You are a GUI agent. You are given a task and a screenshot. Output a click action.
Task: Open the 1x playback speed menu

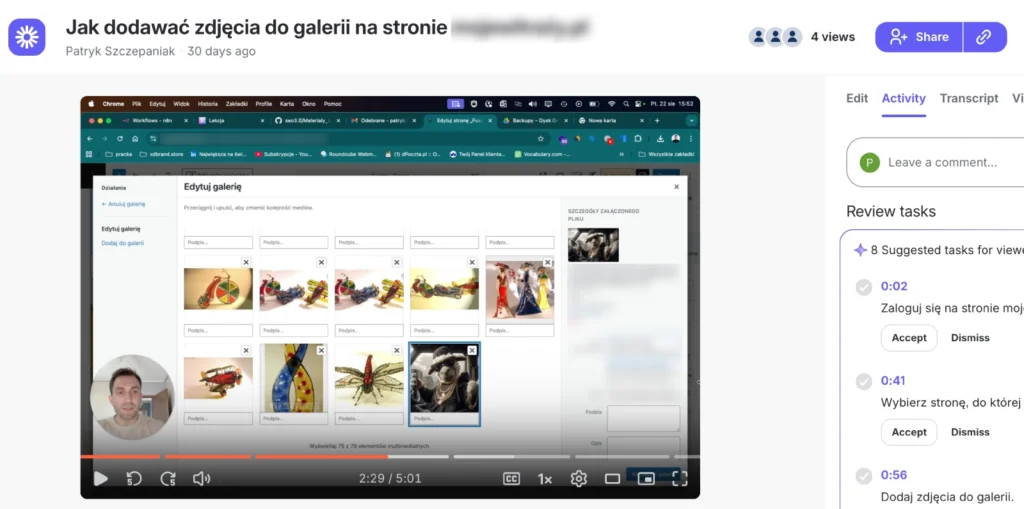545,479
